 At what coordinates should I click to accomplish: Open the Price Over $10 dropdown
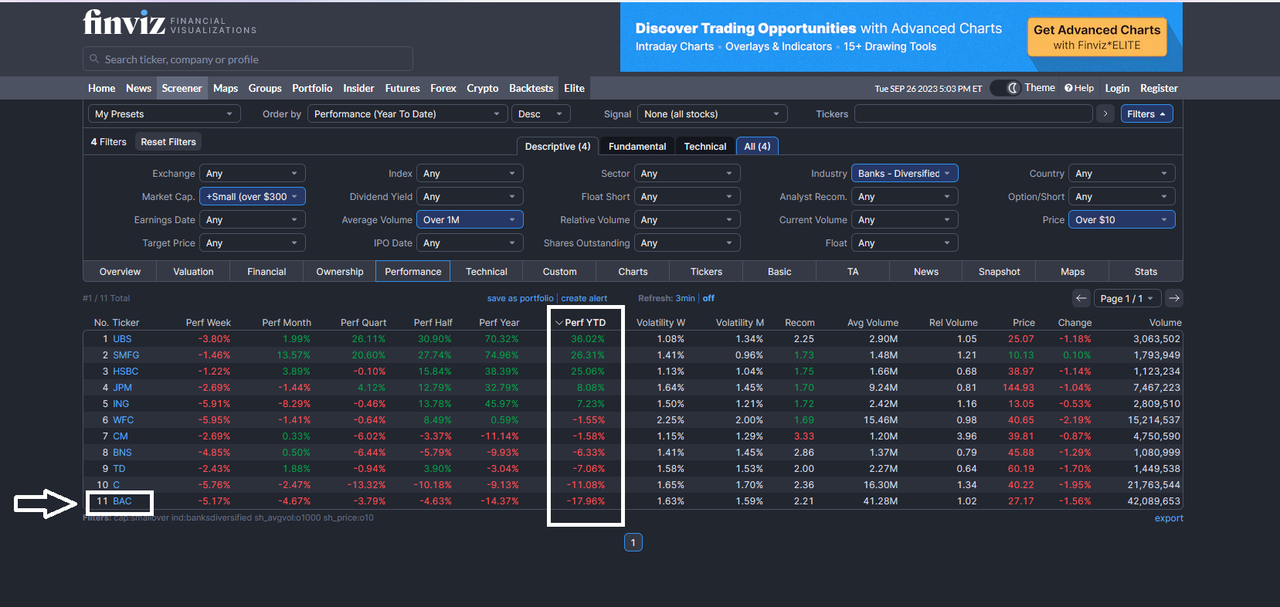[x=1122, y=220]
